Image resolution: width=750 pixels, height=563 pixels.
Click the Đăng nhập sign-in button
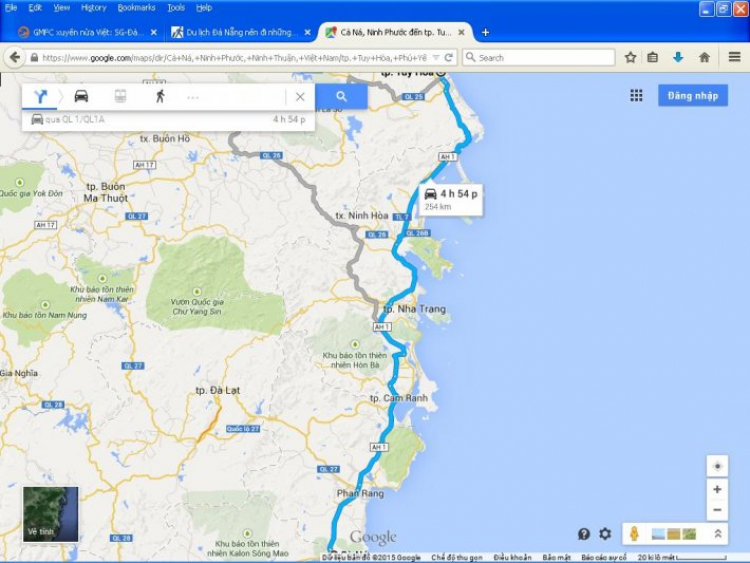(x=693, y=96)
